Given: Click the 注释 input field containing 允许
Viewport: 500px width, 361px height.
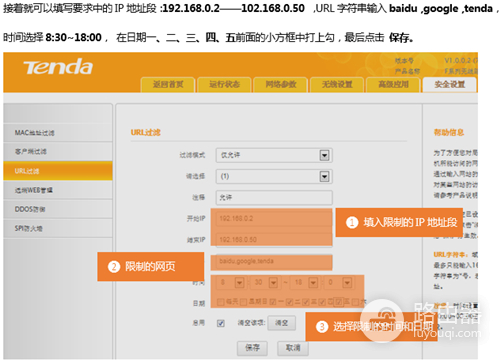Looking at the screenshot, I should 274,197.
